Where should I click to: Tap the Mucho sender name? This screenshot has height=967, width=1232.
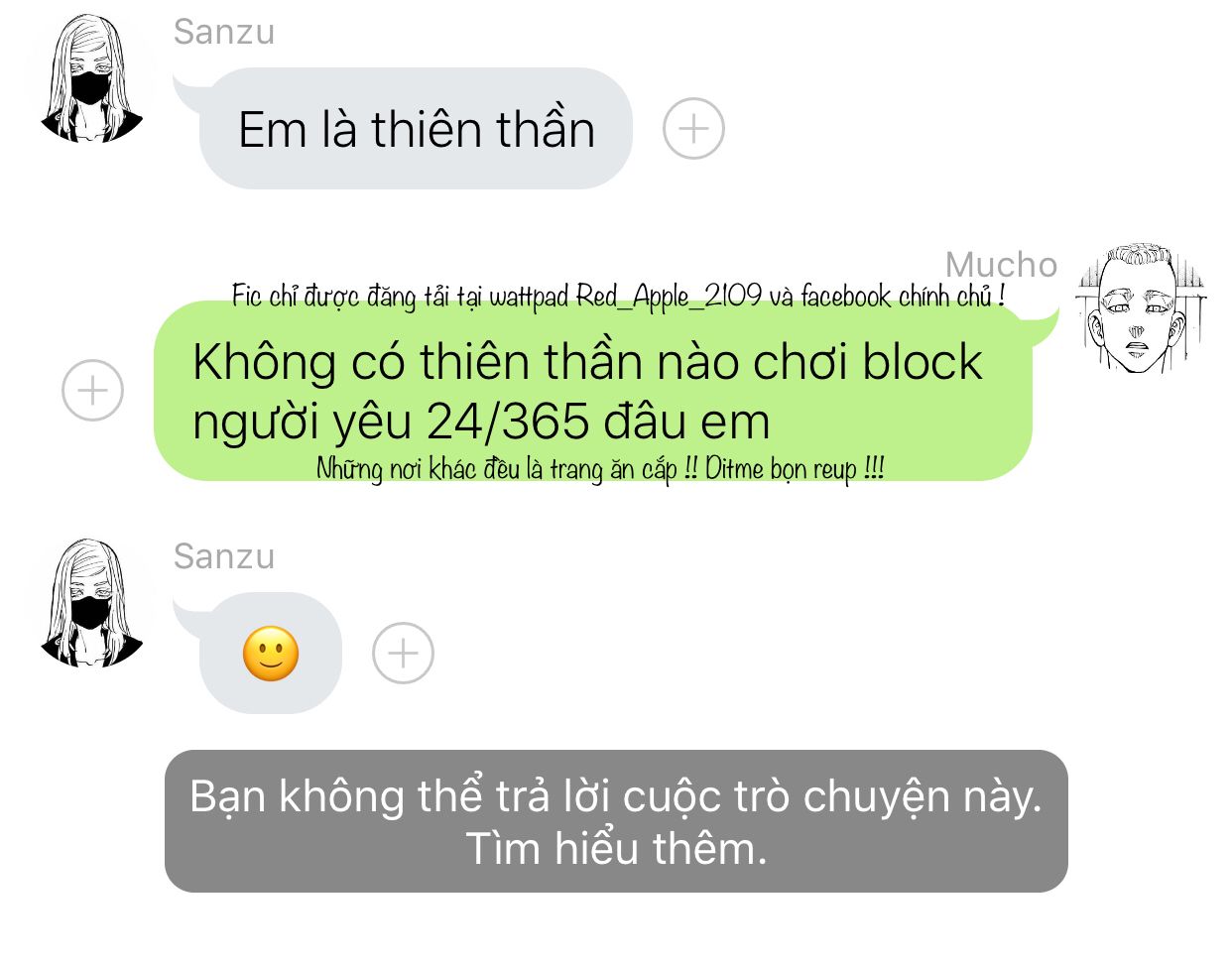tap(1002, 264)
